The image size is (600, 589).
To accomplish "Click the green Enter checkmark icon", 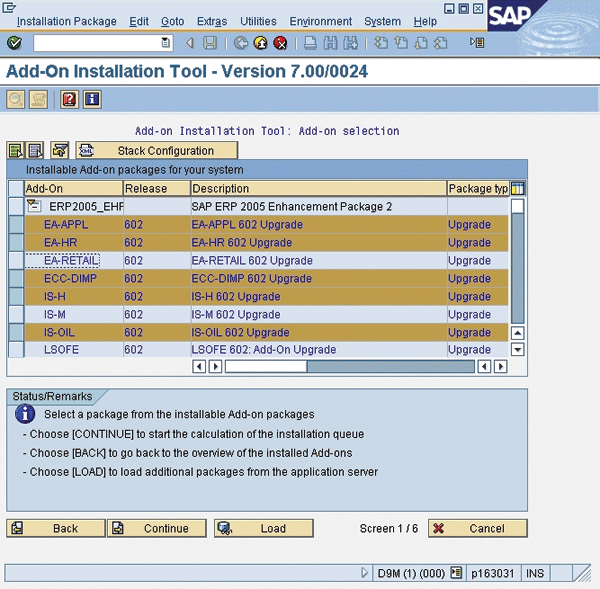I will 14,43.
